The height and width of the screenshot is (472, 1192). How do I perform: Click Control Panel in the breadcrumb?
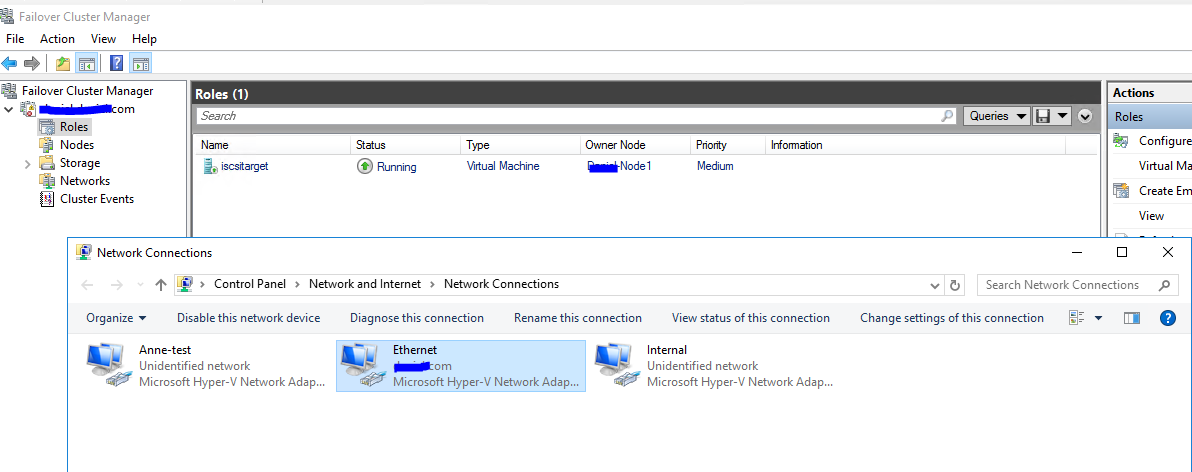point(250,284)
